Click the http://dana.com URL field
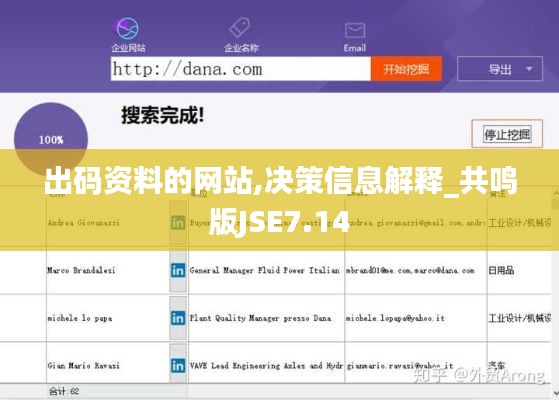Screen dimensions: 559x400 pos(241,69)
